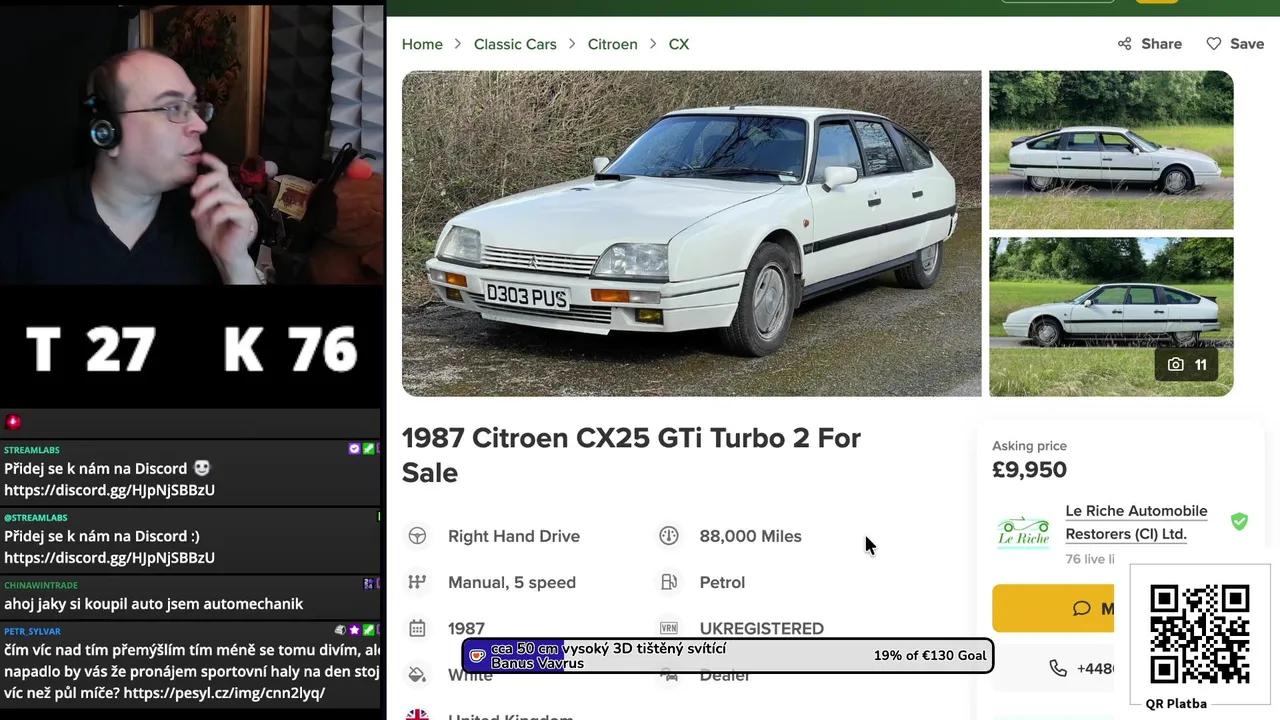Image resolution: width=1280 pixels, height=720 pixels.
Task: Click the fuel pump icon beside Petrol
Action: (669, 582)
